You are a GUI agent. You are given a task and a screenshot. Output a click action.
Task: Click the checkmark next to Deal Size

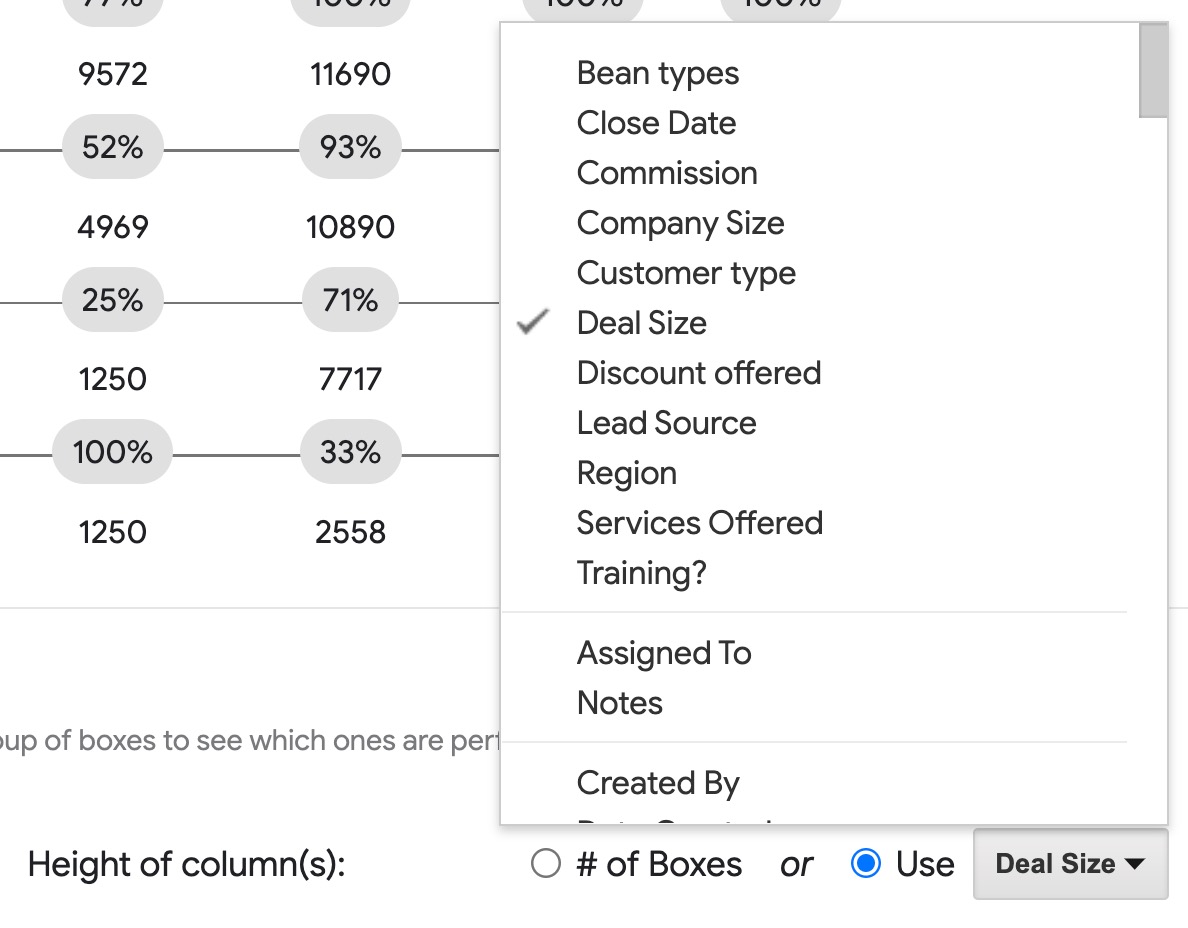coord(534,322)
